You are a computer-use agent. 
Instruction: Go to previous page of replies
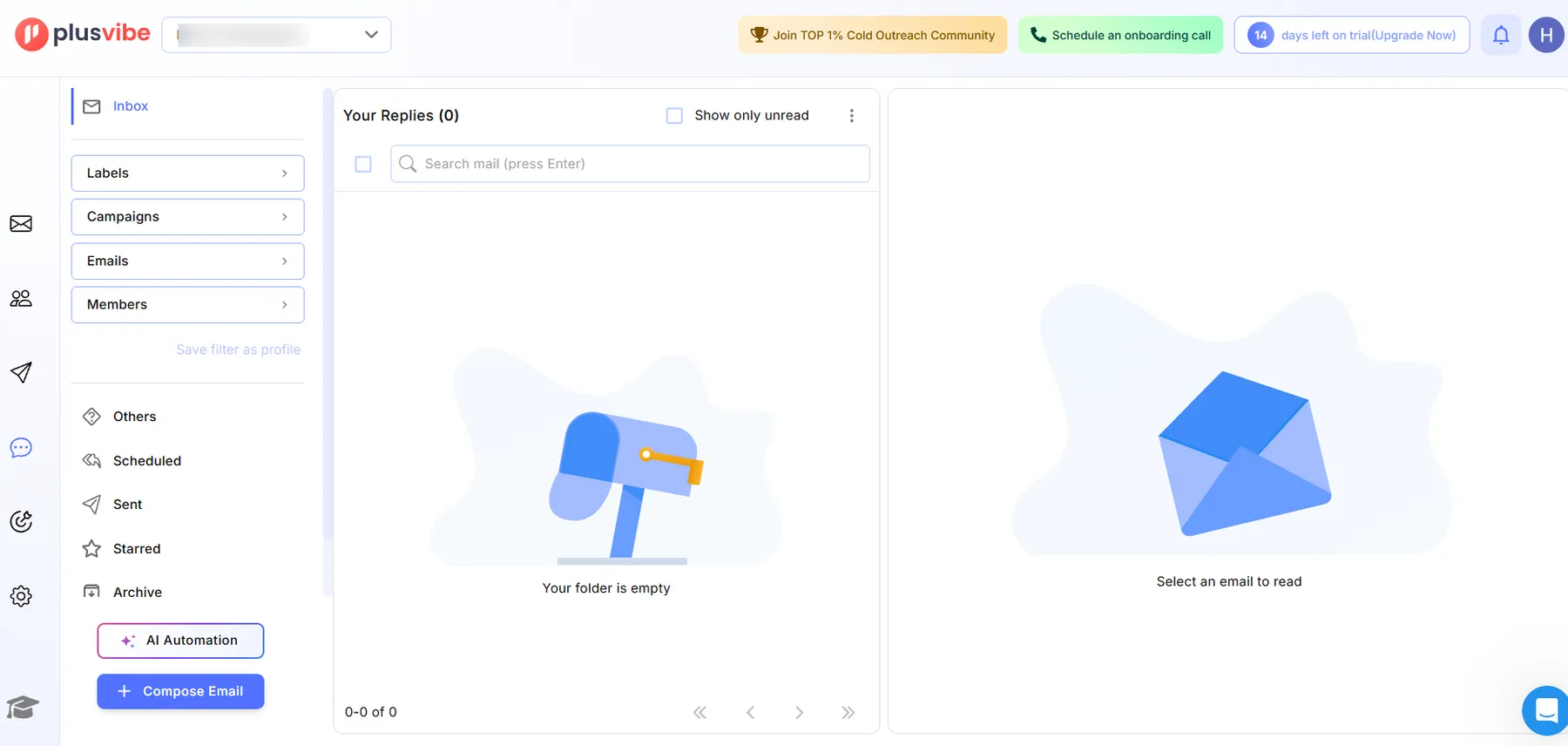click(750, 713)
